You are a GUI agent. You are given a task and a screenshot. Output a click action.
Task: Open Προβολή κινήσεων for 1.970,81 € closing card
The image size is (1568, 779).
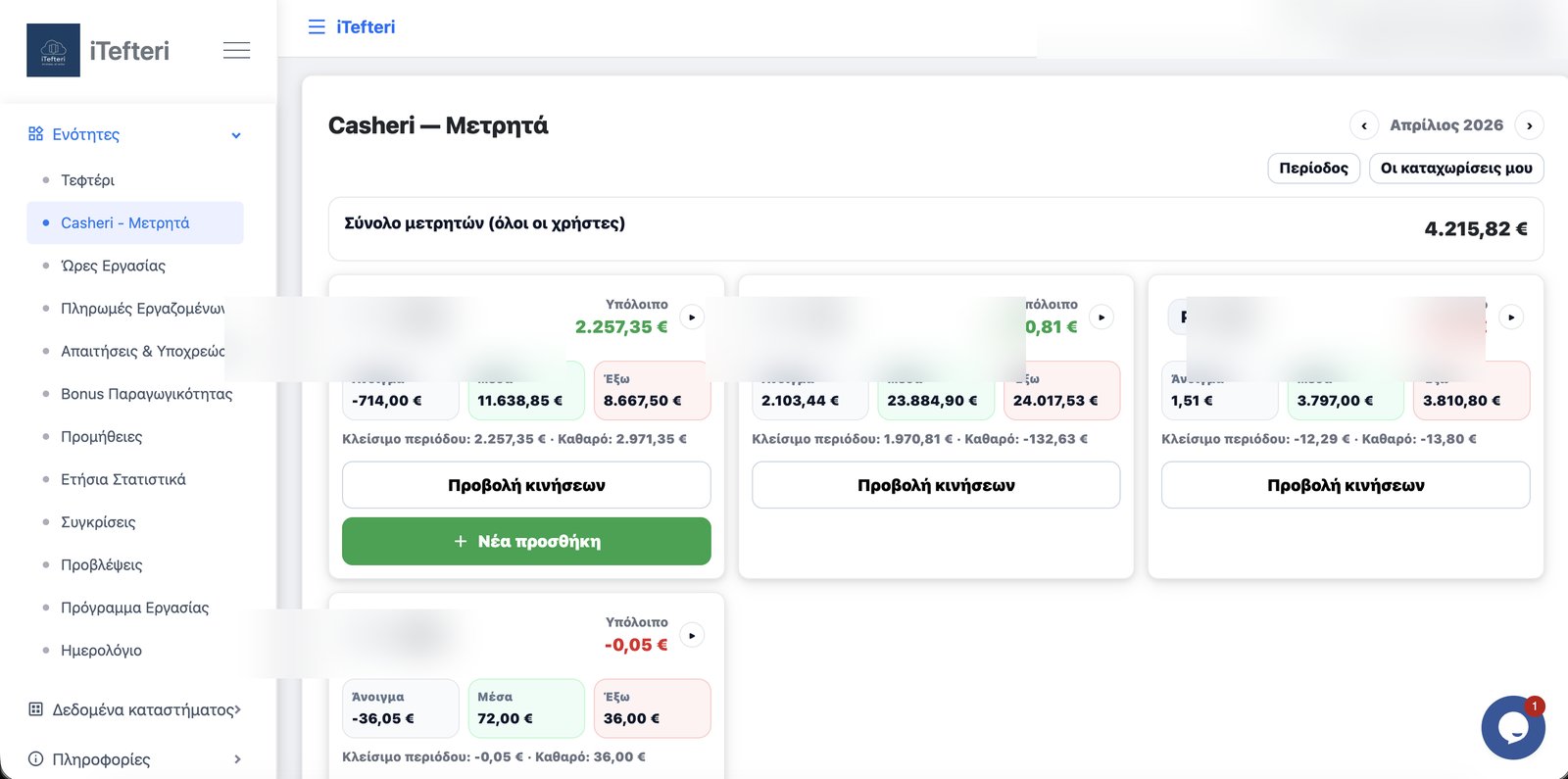pos(936,485)
